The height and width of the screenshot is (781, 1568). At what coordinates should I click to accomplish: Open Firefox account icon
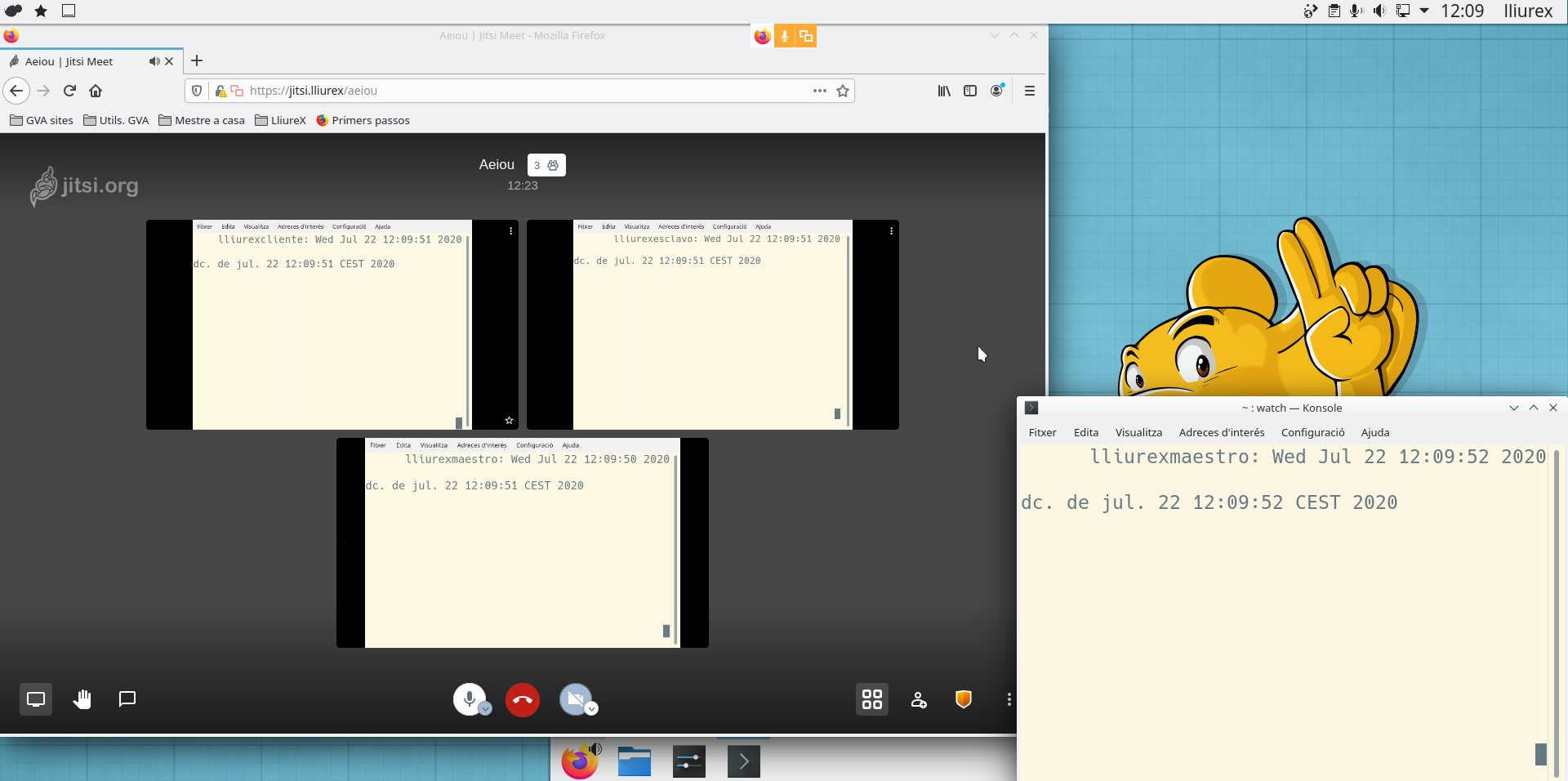[997, 91]
